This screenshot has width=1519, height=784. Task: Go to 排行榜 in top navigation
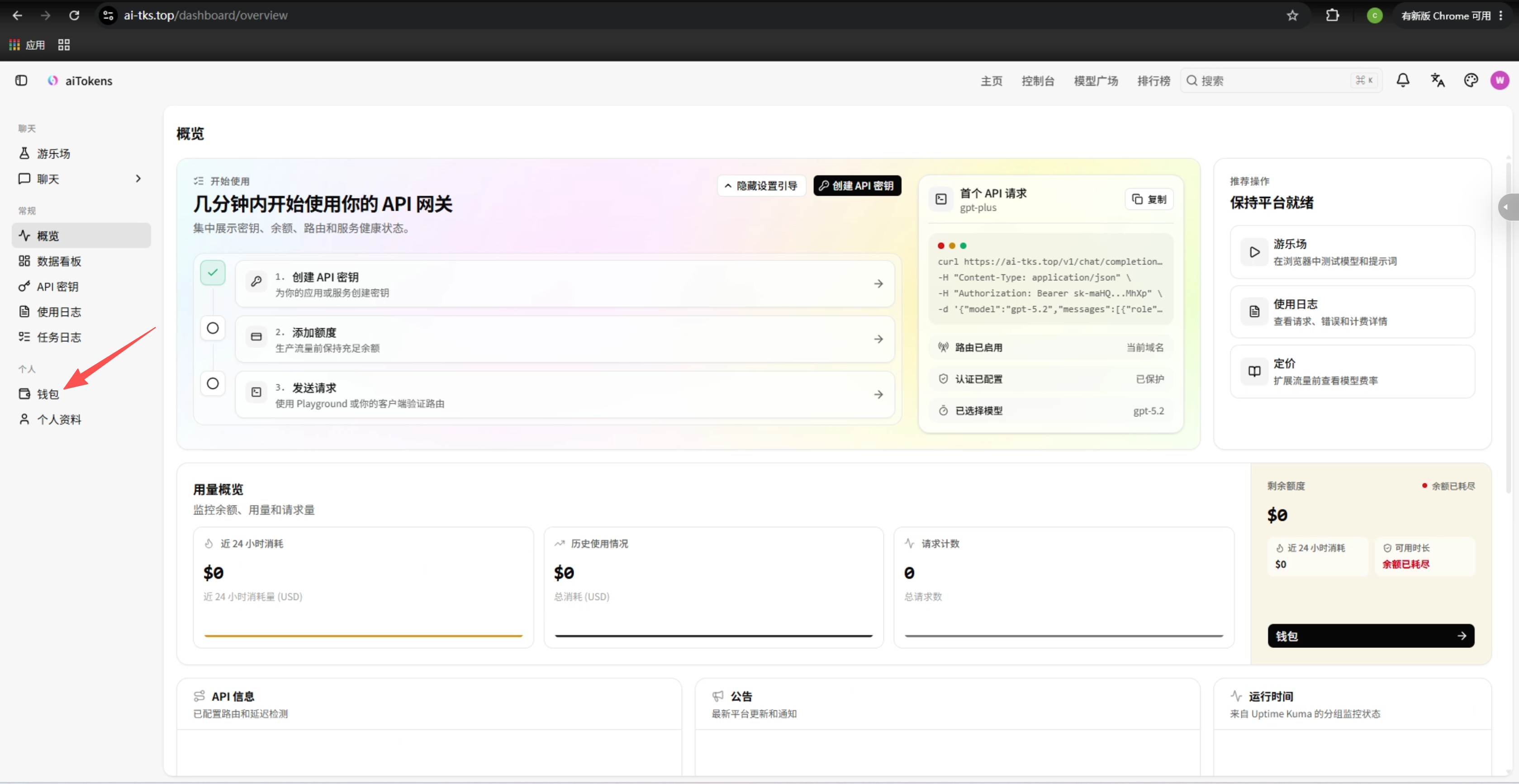(1153, 81)
